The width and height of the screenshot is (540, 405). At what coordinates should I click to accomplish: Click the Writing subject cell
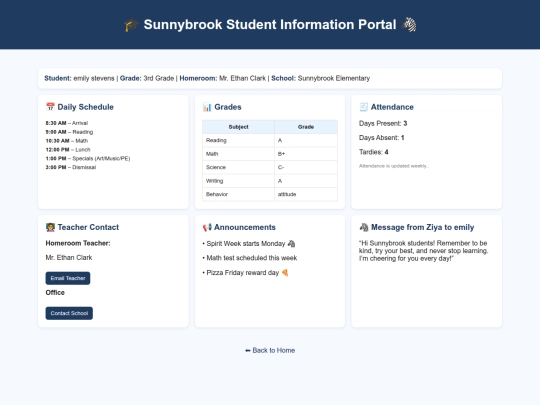238,181
